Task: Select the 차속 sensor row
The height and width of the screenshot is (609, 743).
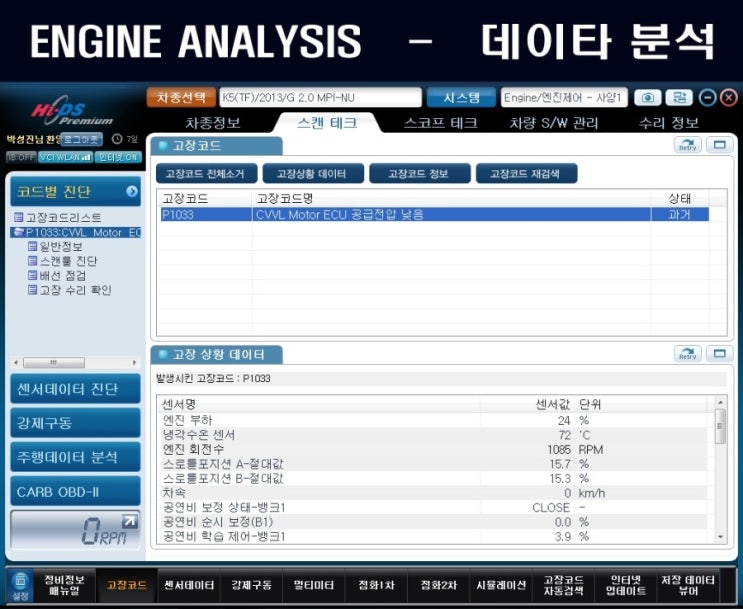Action: pos(435,493)
